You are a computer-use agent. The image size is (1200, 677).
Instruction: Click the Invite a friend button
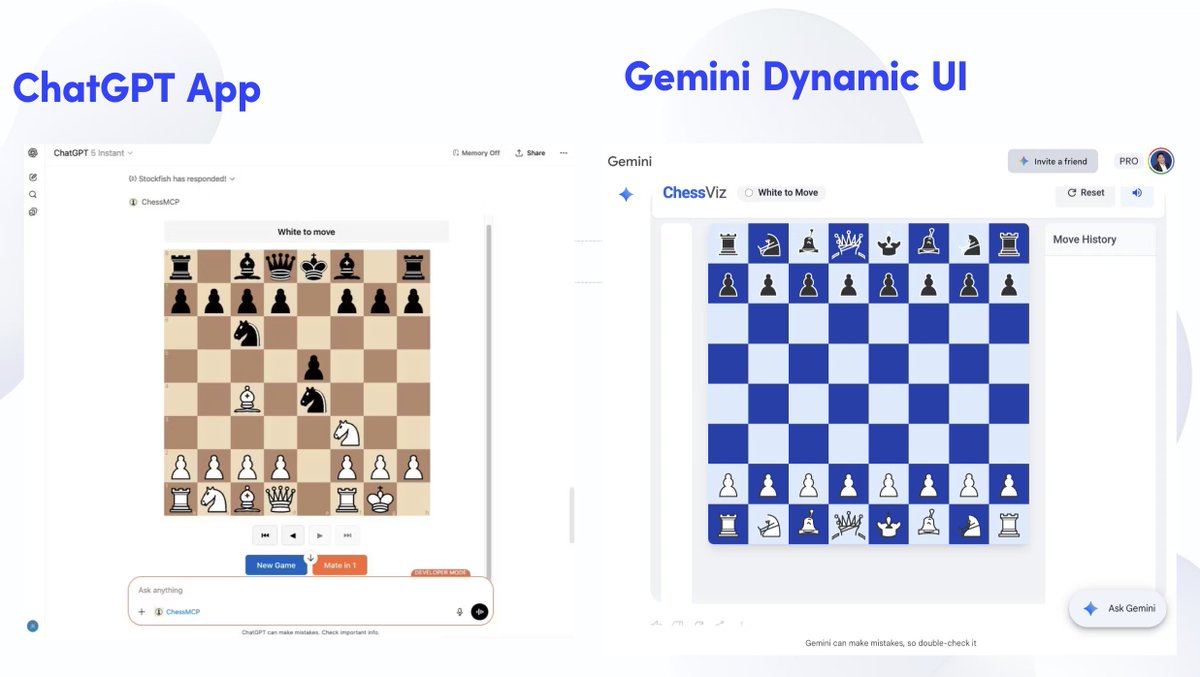1053,161
